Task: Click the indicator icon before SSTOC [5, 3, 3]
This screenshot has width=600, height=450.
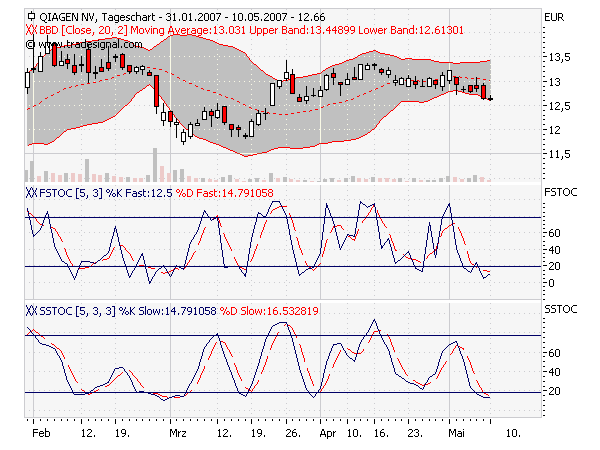Action: point(31,311)
